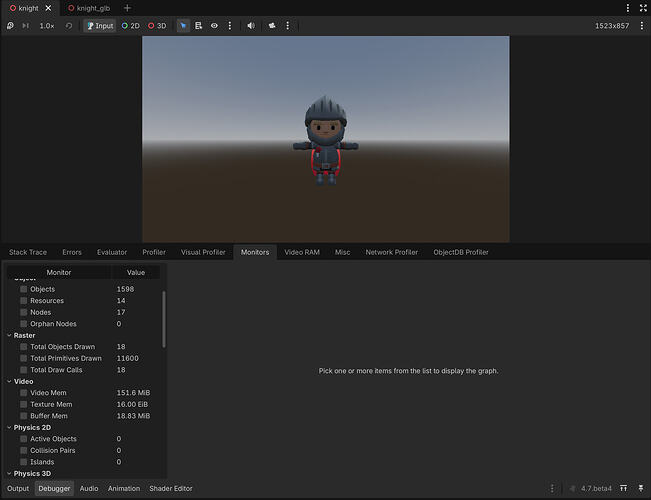This screenshot has height=500, width=651.
Task: Toggle the select mode cursor tool
Action: (x=183, y=26)
